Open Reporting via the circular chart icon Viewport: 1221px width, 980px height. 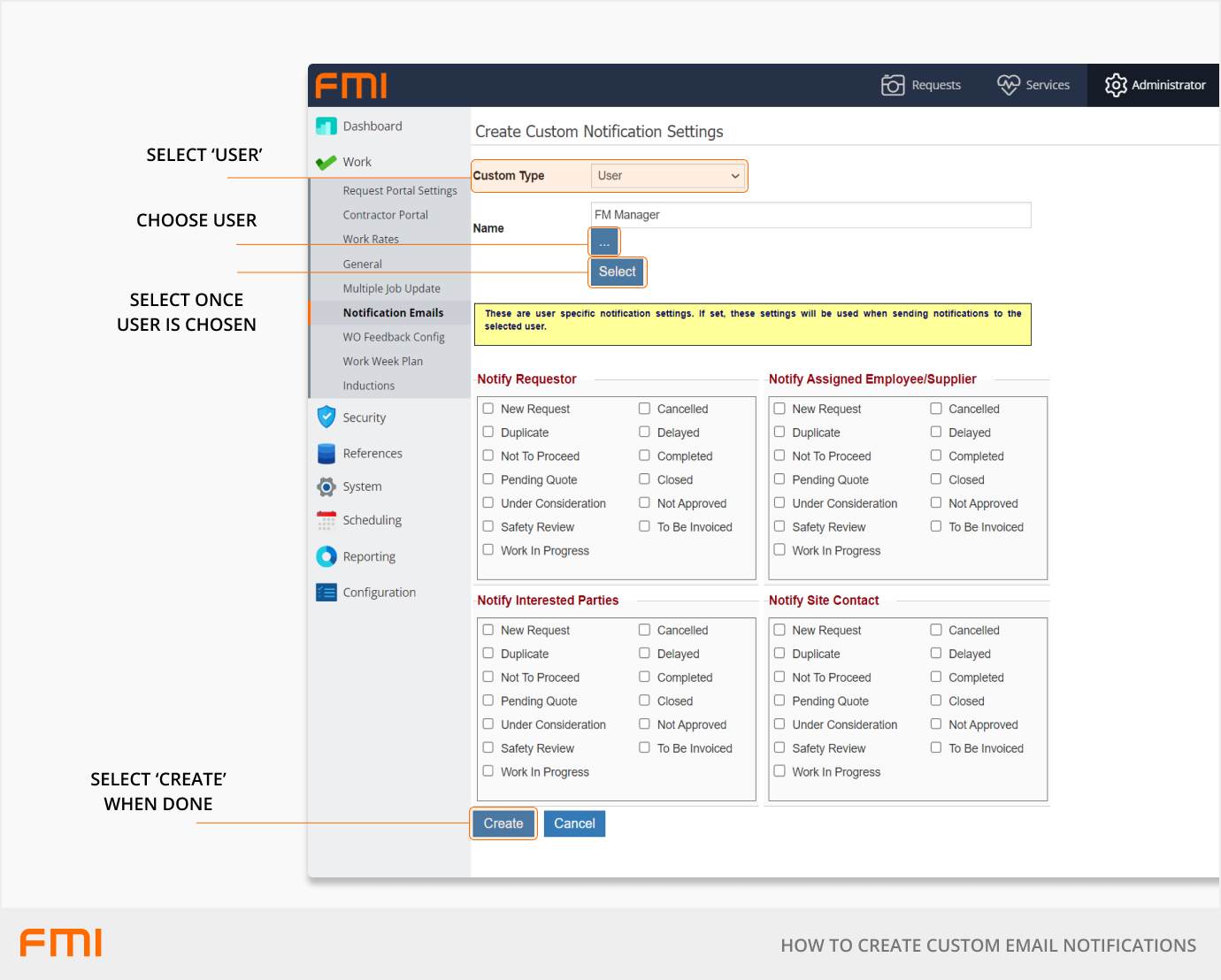(x=326, y=556)
